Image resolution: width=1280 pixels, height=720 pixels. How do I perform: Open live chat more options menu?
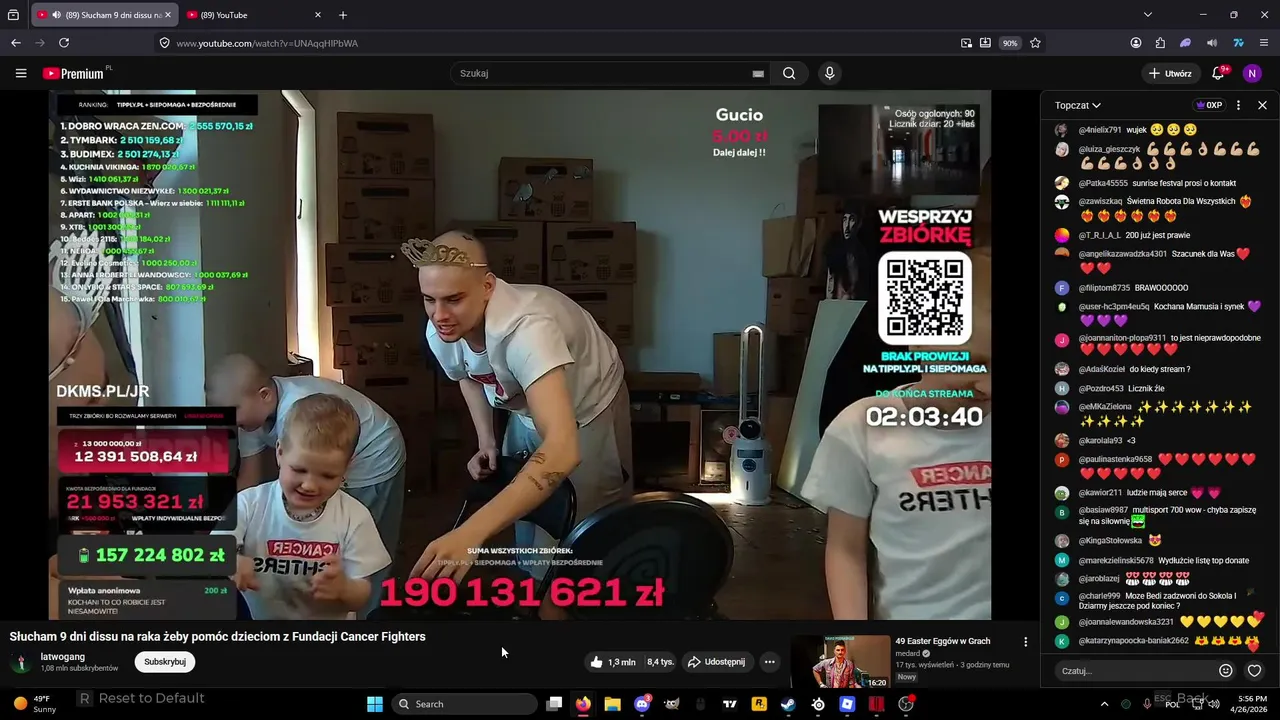pos(1238,105)
